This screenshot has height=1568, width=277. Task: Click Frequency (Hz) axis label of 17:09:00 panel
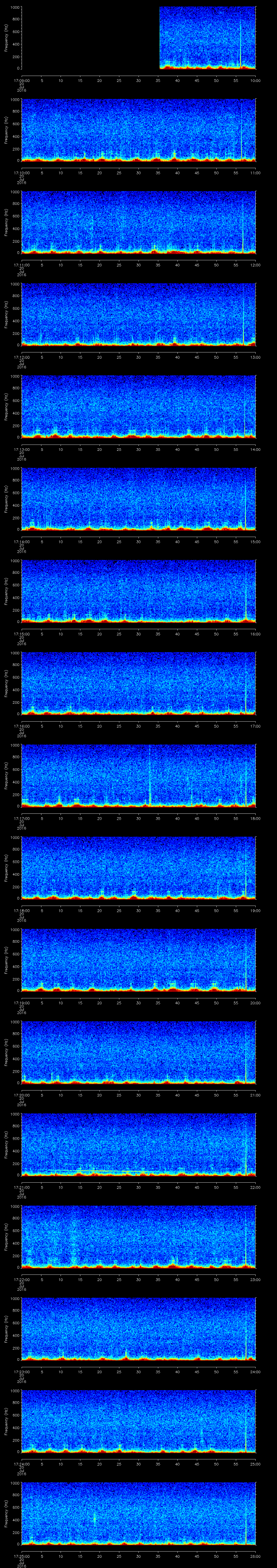(x=6, y=38)
